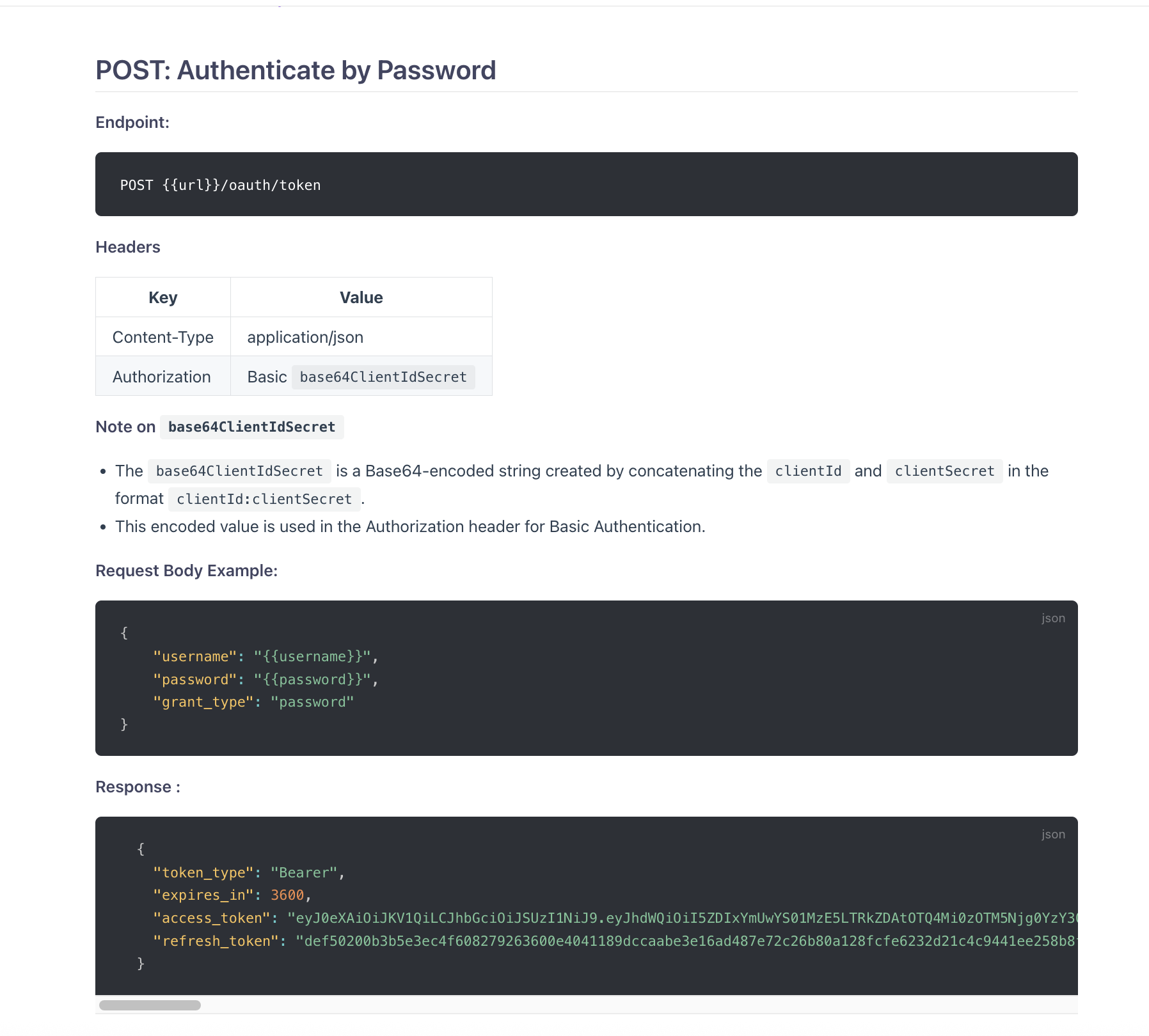Click the clientSecret inline code tag
This screenshot has width=1149, height=1036.
944,471
